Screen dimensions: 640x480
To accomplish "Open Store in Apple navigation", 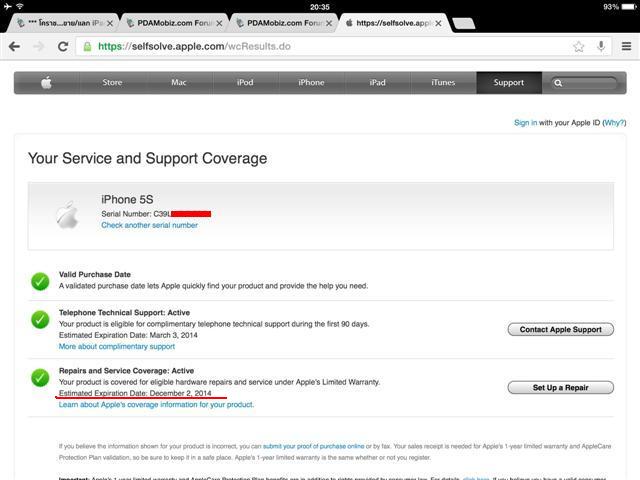I will [x=112, y=82].
